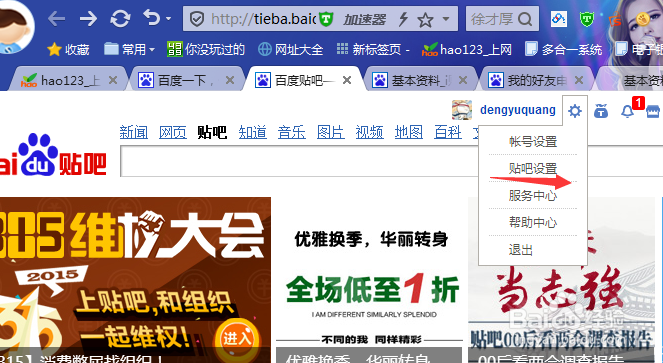Click the 加速器 accelerator button
The height and width of the screenshot is (363, 663).
pyautogui.click(x=364, y=19)
